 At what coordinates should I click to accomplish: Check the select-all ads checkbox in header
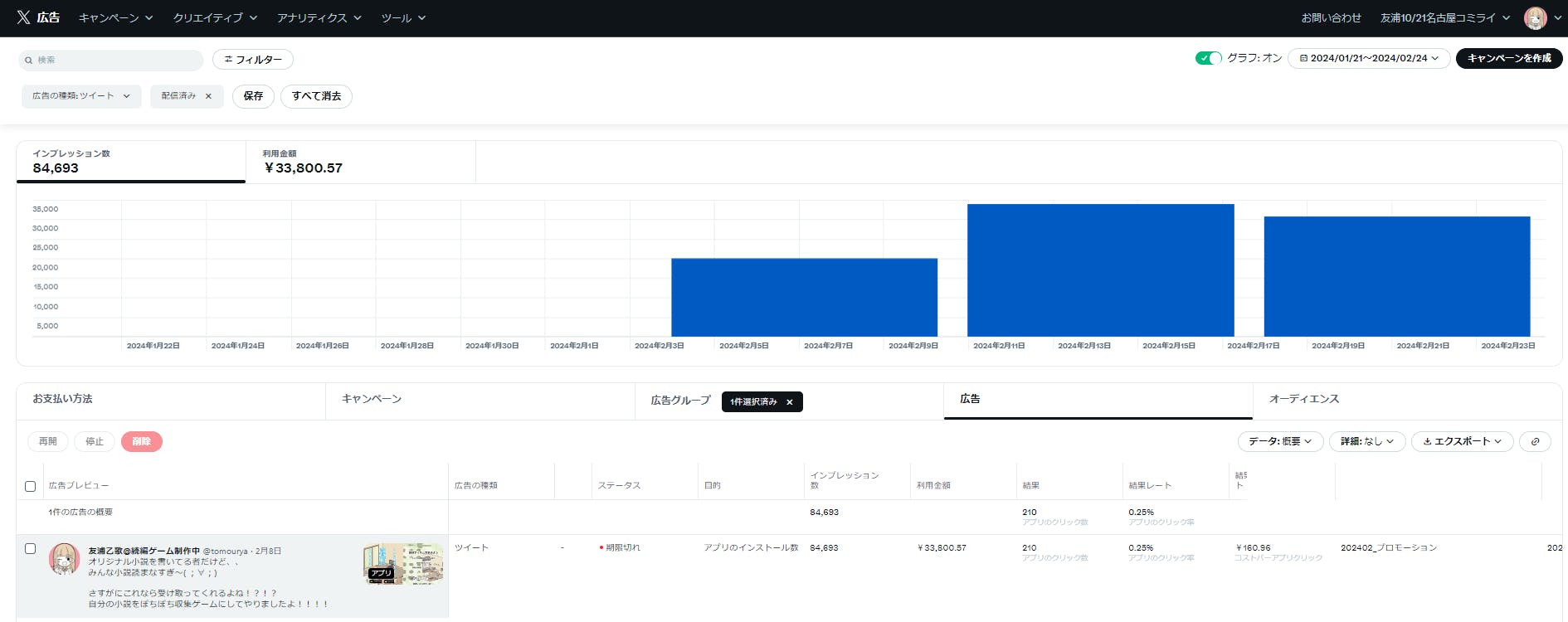click(x=31, y=486)
